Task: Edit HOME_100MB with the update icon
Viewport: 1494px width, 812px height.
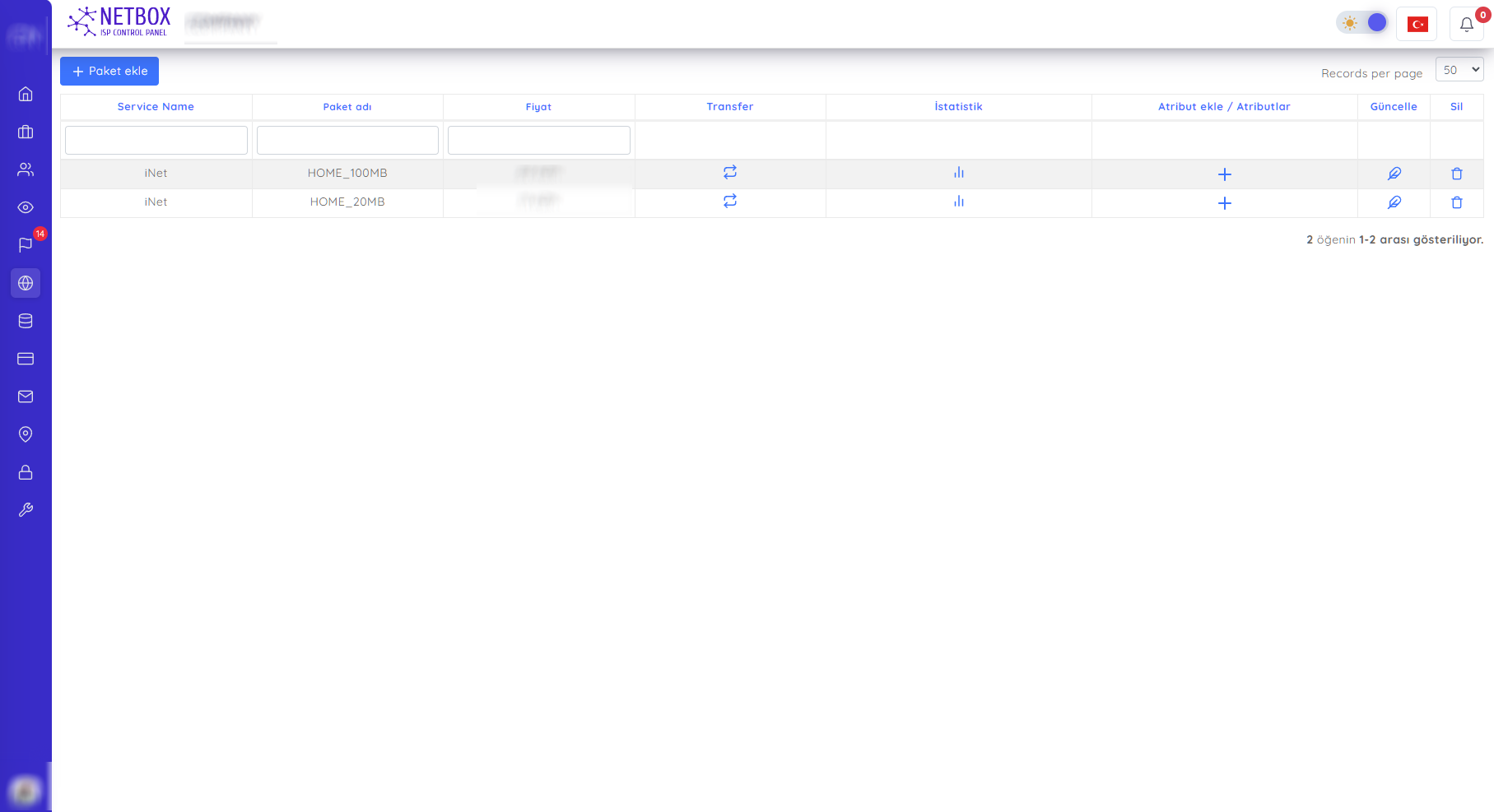Action: pos(1394,174)
